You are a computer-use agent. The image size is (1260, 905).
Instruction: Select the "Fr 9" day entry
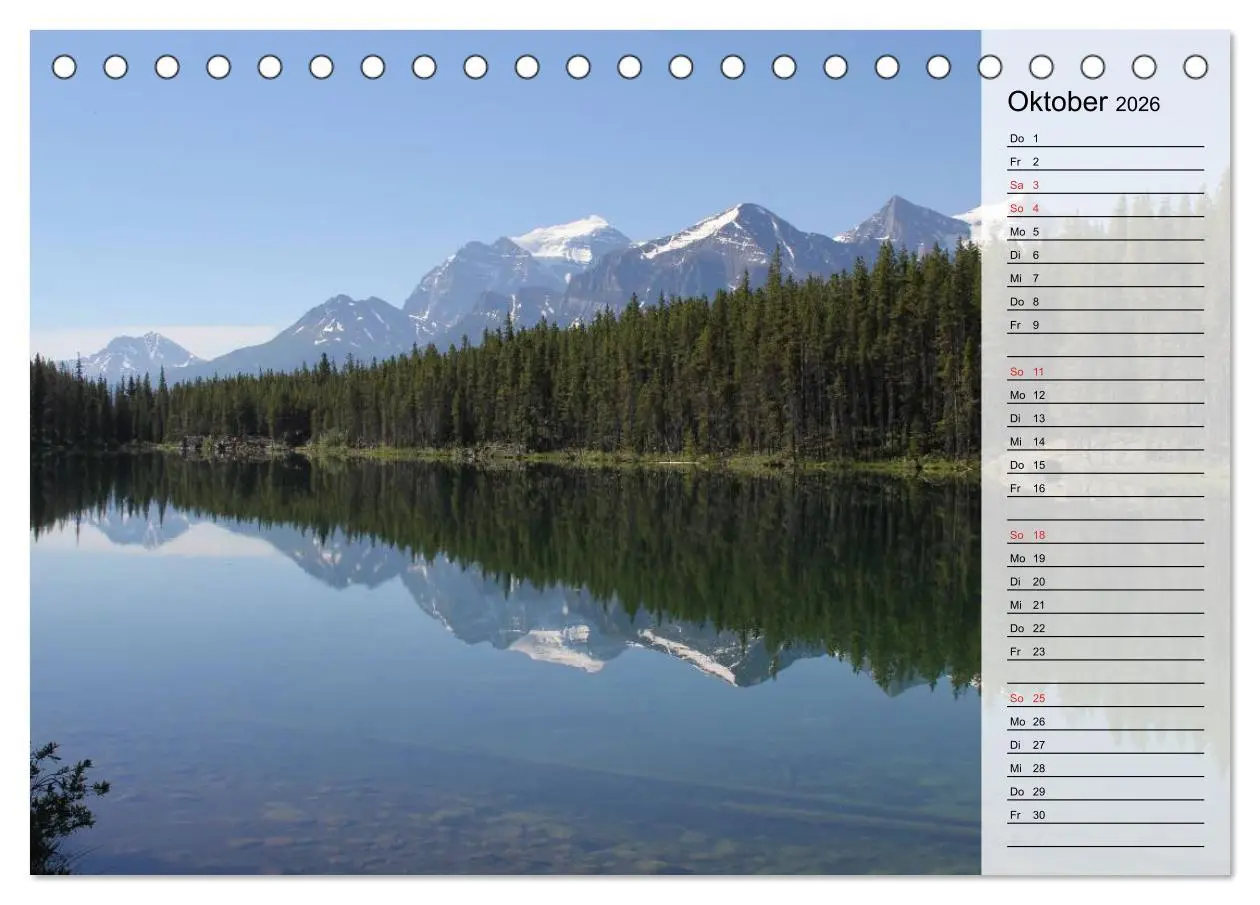(1105, 325)
